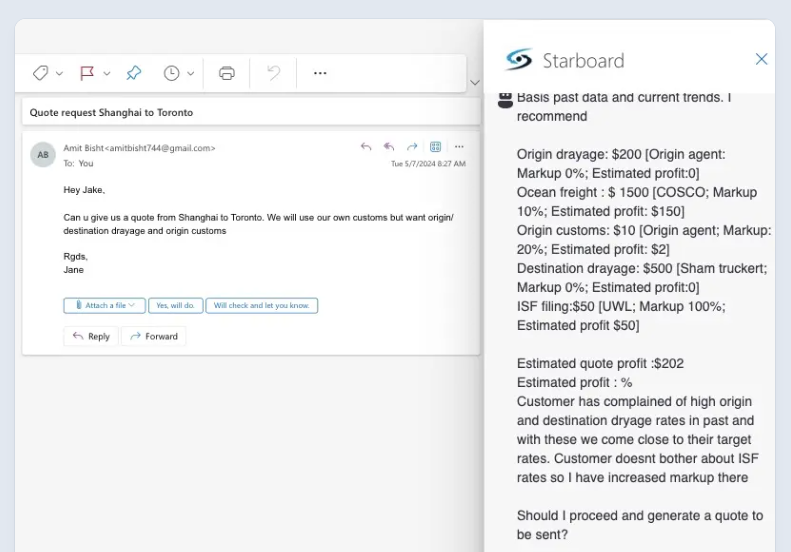Flag this email with the red flag
The height and width of the screenshot is (552, 791).
(x=87, y=73)
